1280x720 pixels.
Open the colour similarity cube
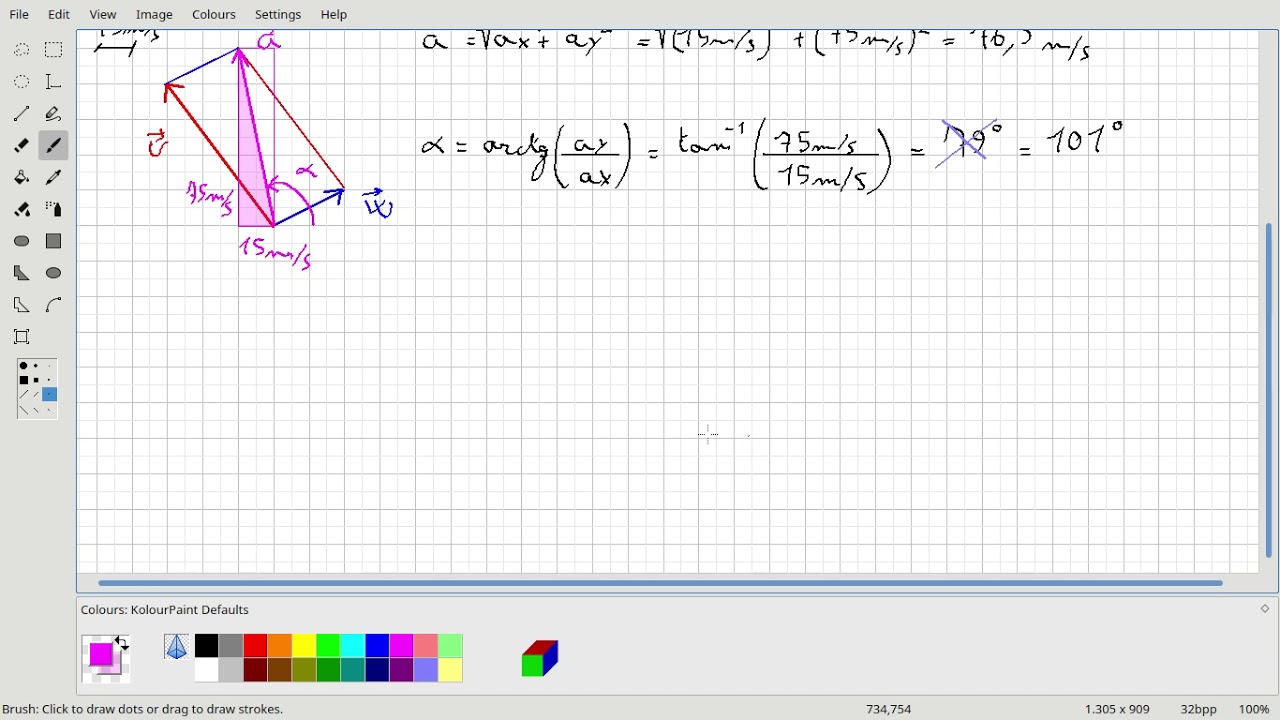(540, 658)
